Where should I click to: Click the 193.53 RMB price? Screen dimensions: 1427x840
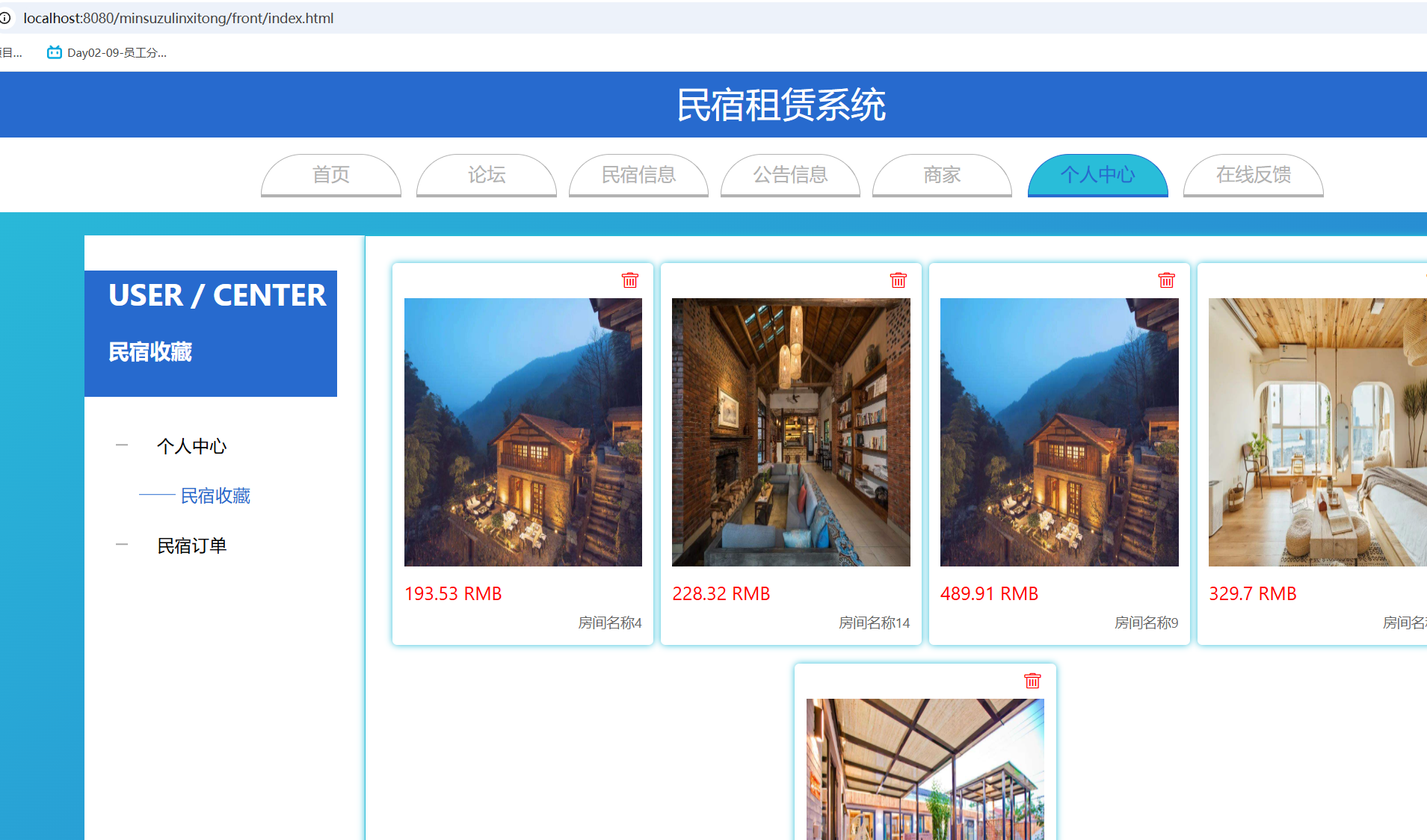pyautogui.click(x=453, y=593)
